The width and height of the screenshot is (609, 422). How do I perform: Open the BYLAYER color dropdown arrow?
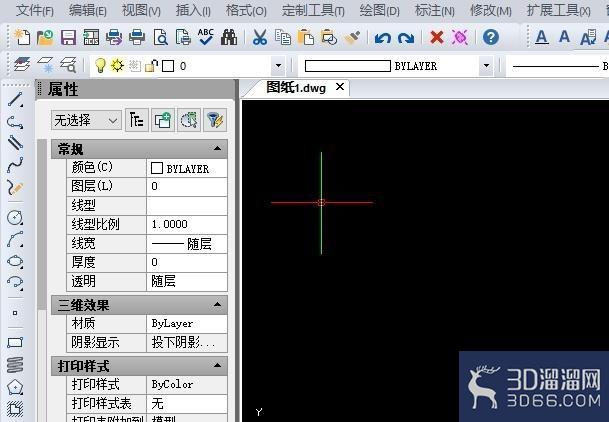(486, 66)
